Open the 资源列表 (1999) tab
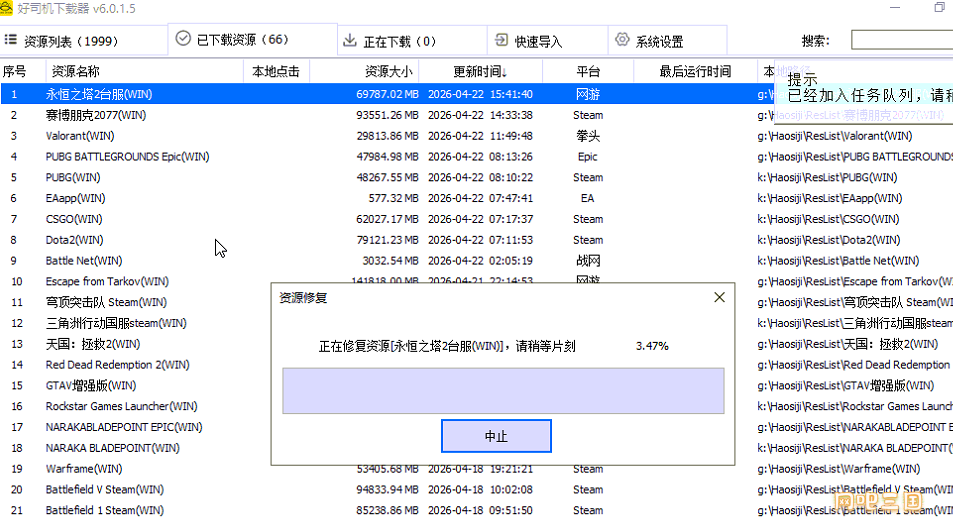Screen dimensions: 953x526 83,41
